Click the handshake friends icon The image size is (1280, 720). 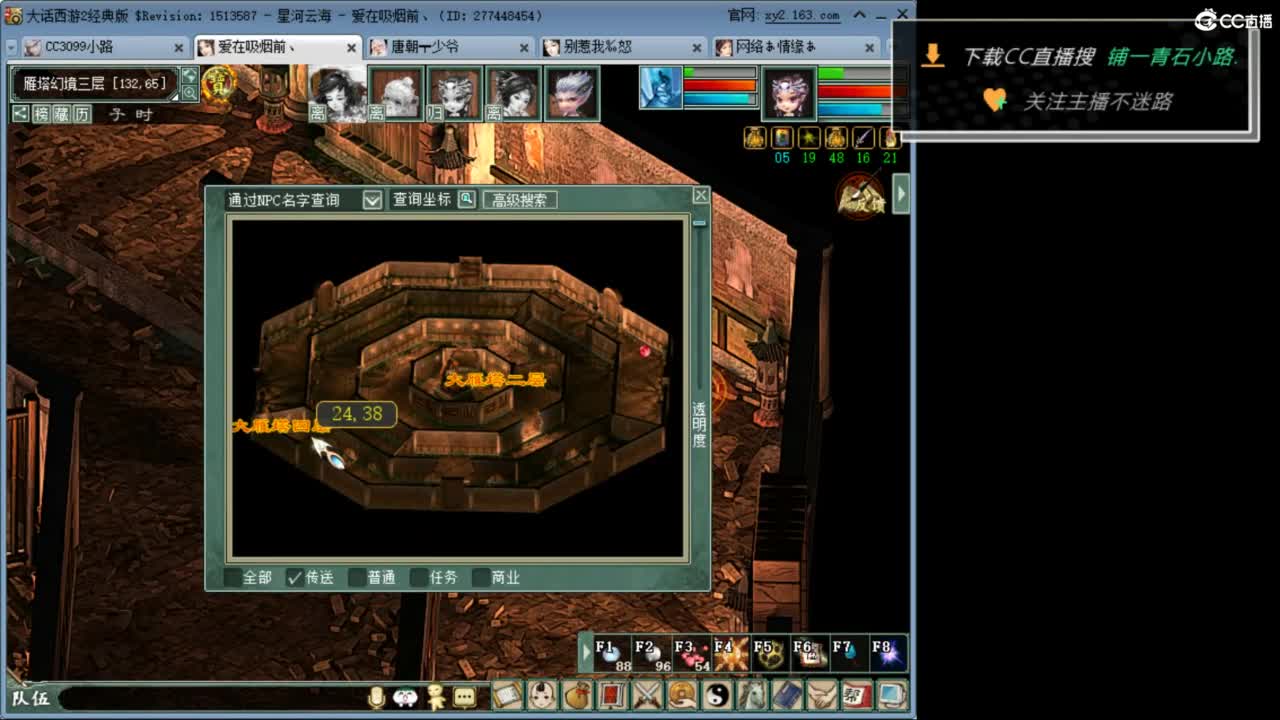click(x=822, y=695)
